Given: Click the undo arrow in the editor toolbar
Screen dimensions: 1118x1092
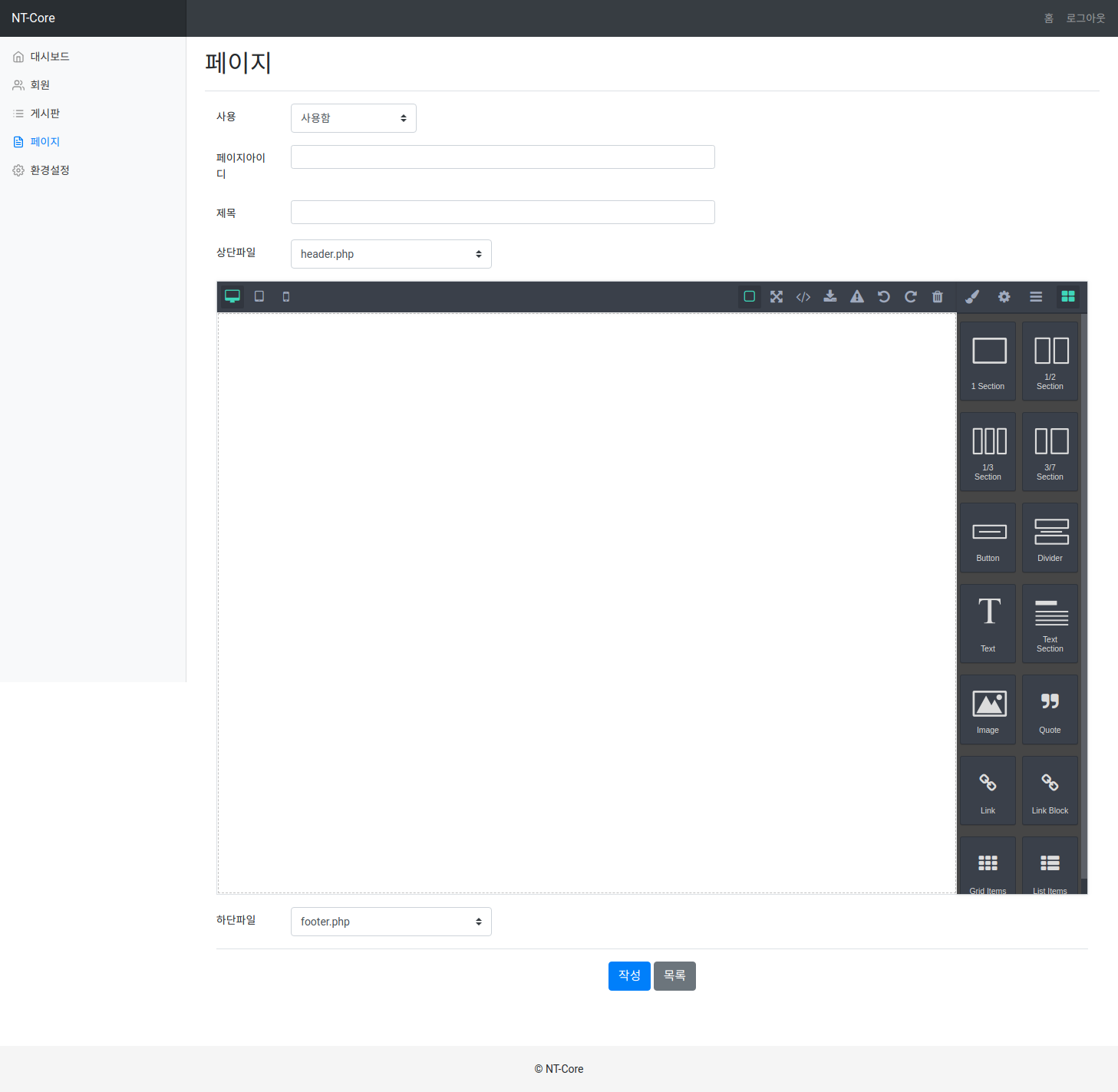Looking at the screenshot, I should (884, 297).
